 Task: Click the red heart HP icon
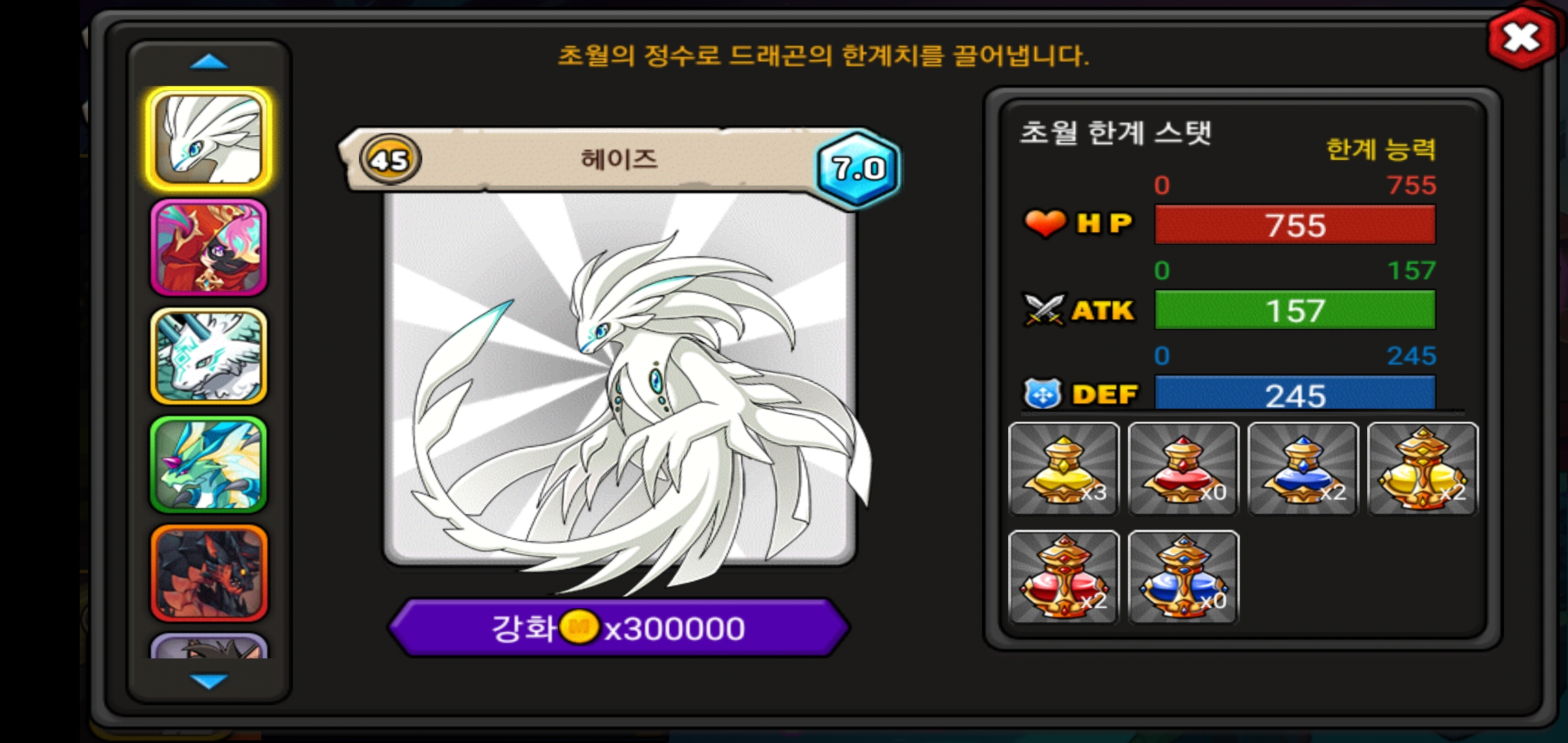point(1045,224)
